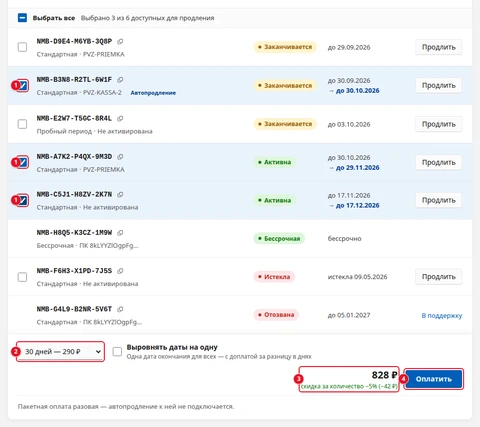Check the expired NMB-F6H3-X1PD-7J5S row
The width and height of the screenshot is (480, 427).
[x=22, y=277]
